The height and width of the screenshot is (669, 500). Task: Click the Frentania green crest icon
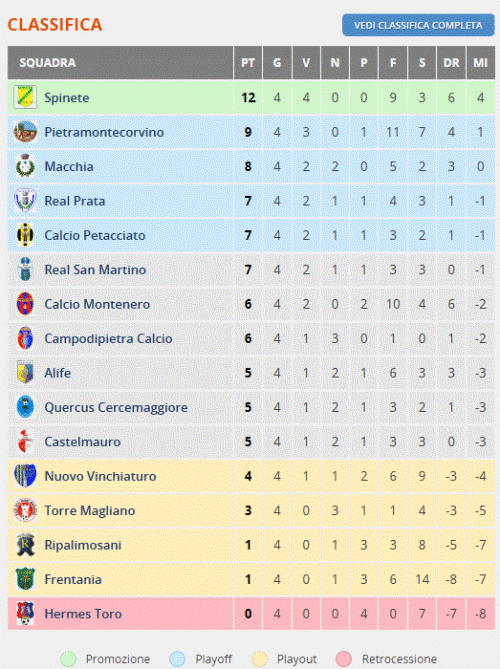[25, 579]
